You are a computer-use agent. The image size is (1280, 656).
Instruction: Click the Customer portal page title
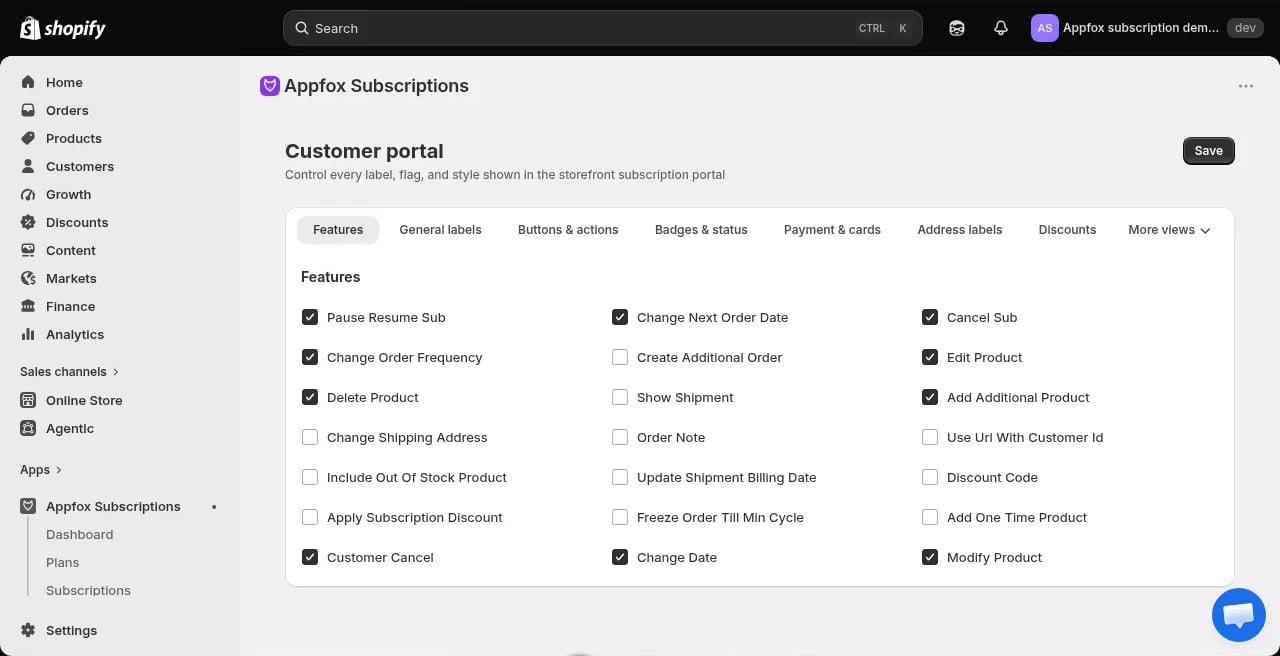[x=364, y=151]
